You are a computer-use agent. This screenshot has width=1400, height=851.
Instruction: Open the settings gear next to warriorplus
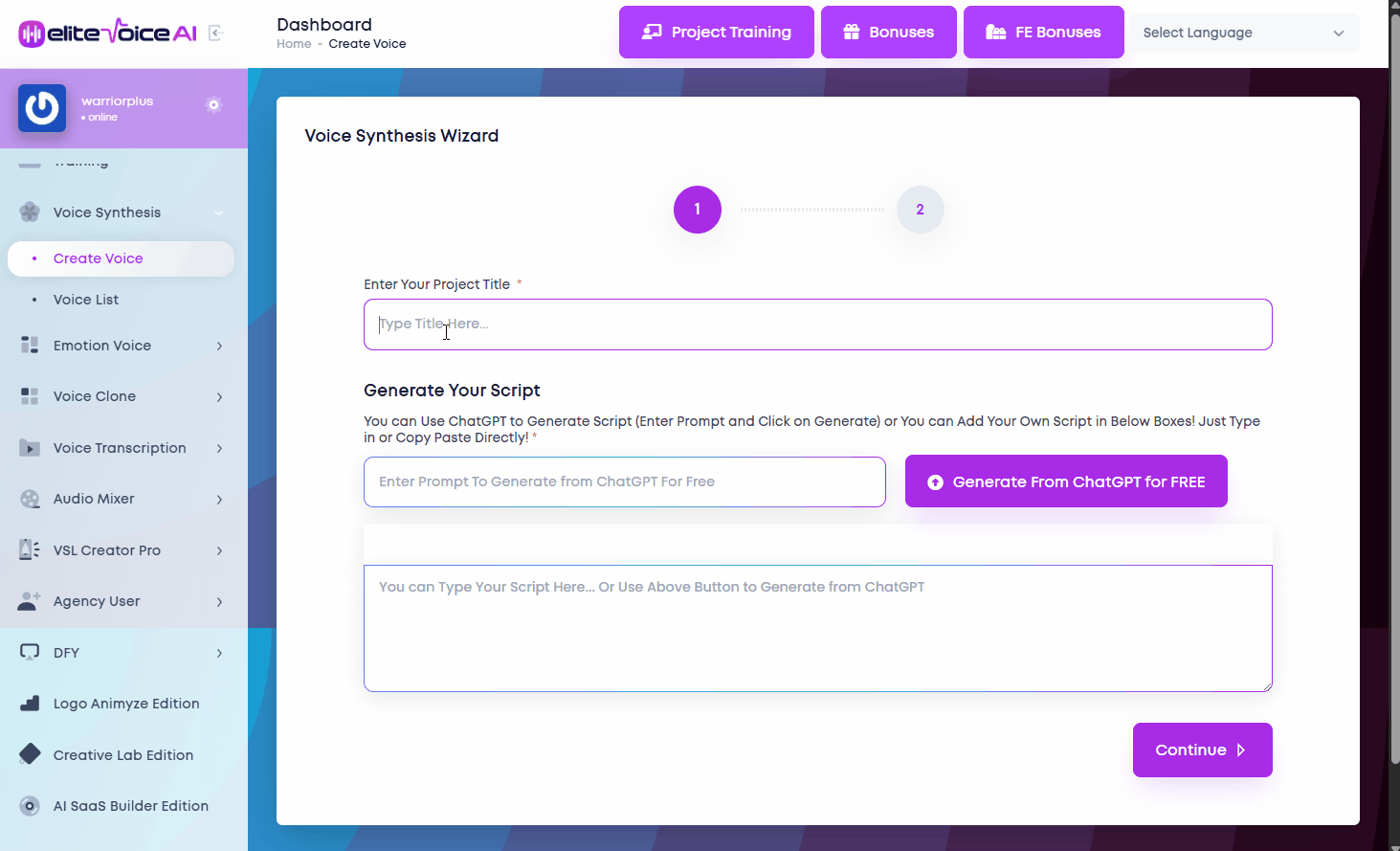point(213,104)
